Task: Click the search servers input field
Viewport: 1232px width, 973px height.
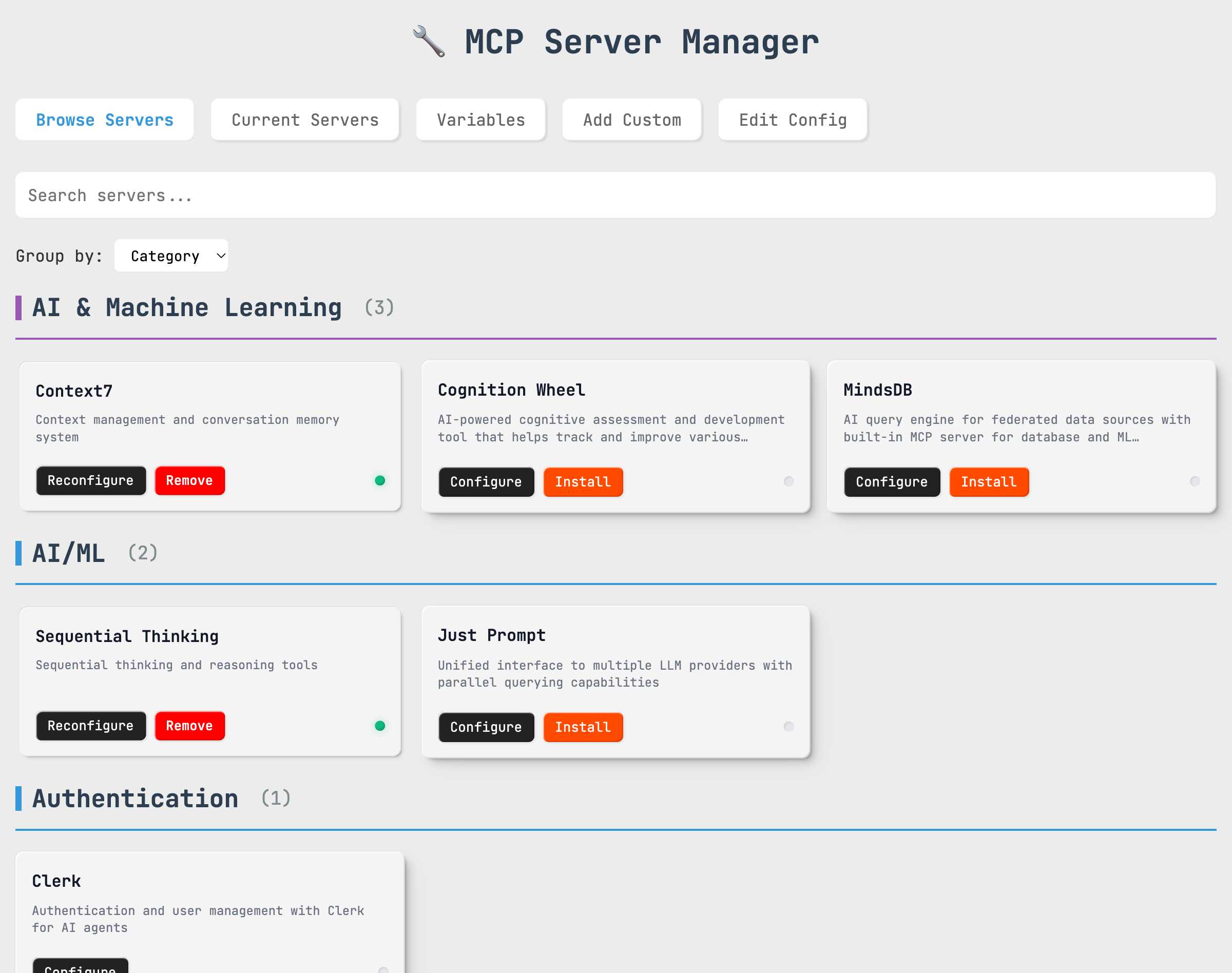Action: pyautogui.click(x=615, y=195)
